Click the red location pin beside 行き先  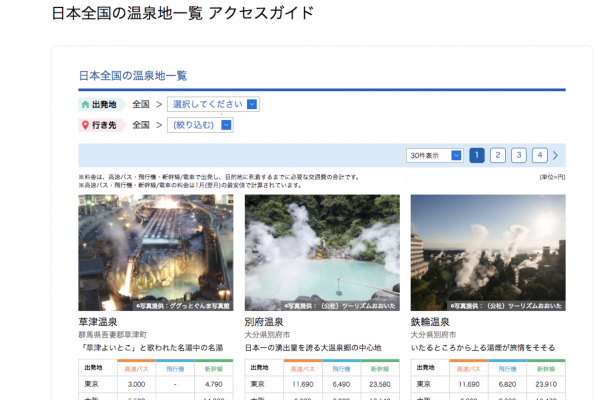(85, 125)
